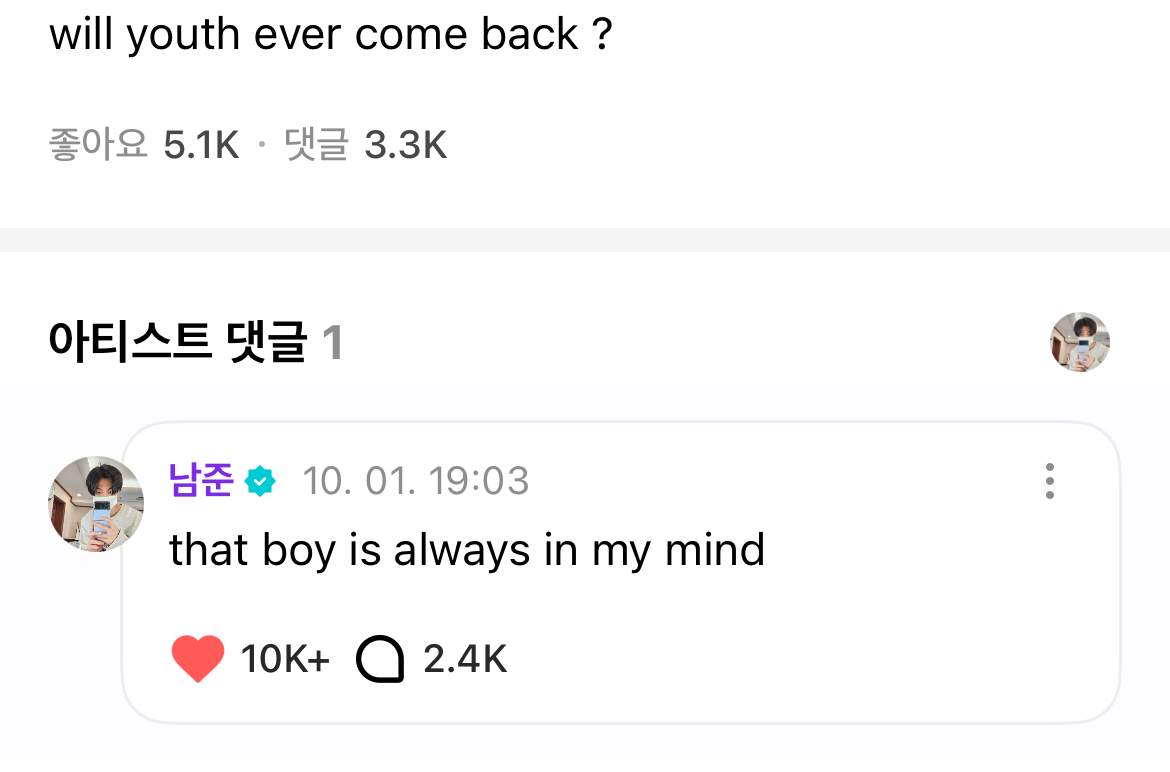Click the verified badge beside 남준
1170x772 pixels.
pyautogui.click(x=260, y=482)
